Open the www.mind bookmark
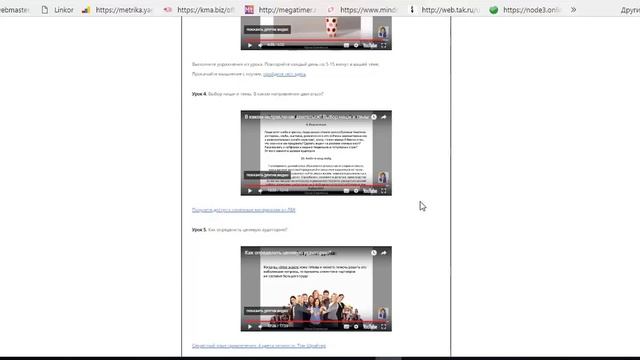The width and height of the screenshot is (640, 360). [x=362, y=10]
